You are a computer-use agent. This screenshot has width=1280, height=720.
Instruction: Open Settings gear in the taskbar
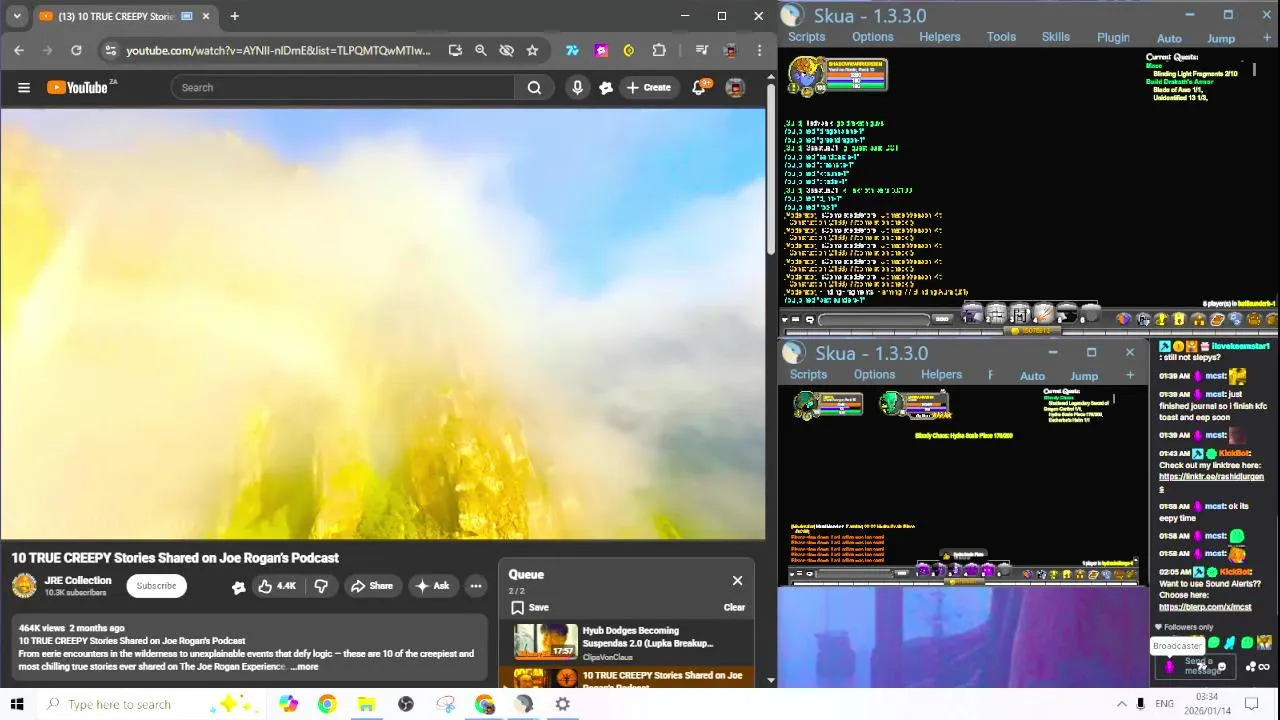pos(563,704)
